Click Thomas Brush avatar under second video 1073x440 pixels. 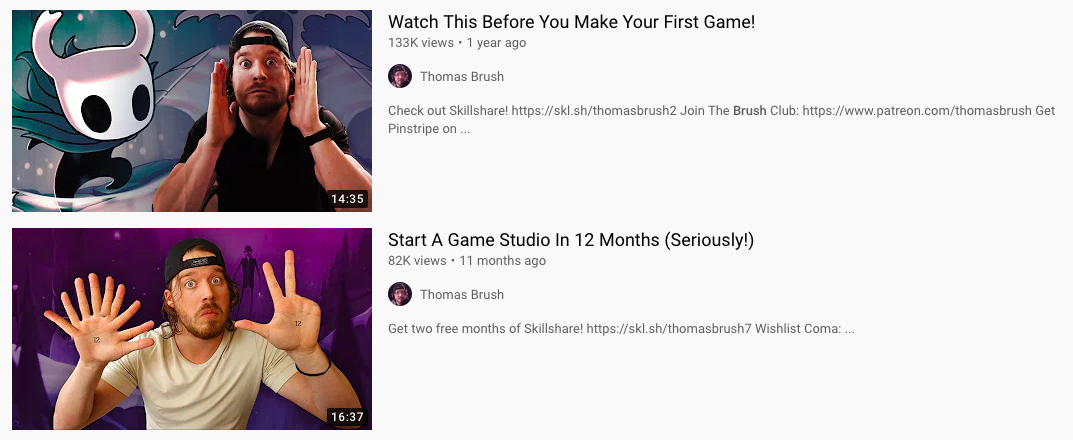tap(400, 294)
